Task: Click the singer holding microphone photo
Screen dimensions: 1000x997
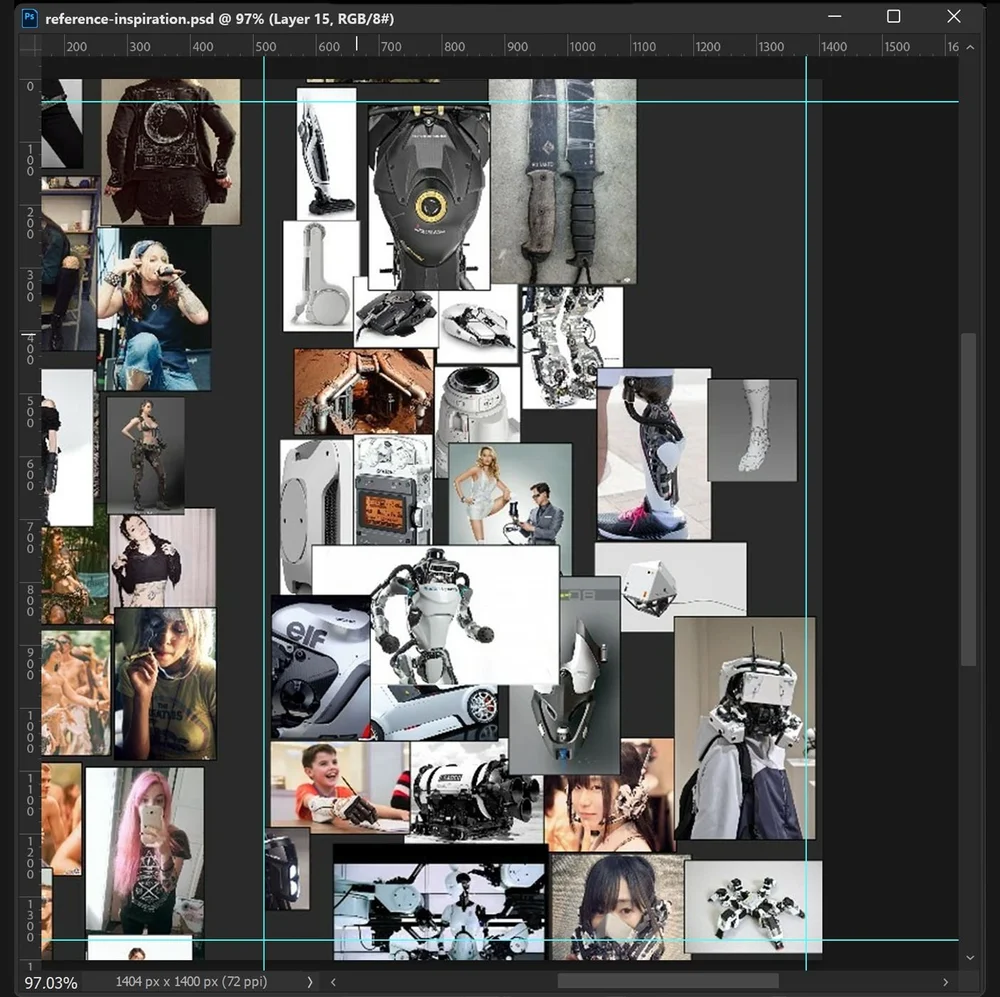Action: [x=154, y=309]
